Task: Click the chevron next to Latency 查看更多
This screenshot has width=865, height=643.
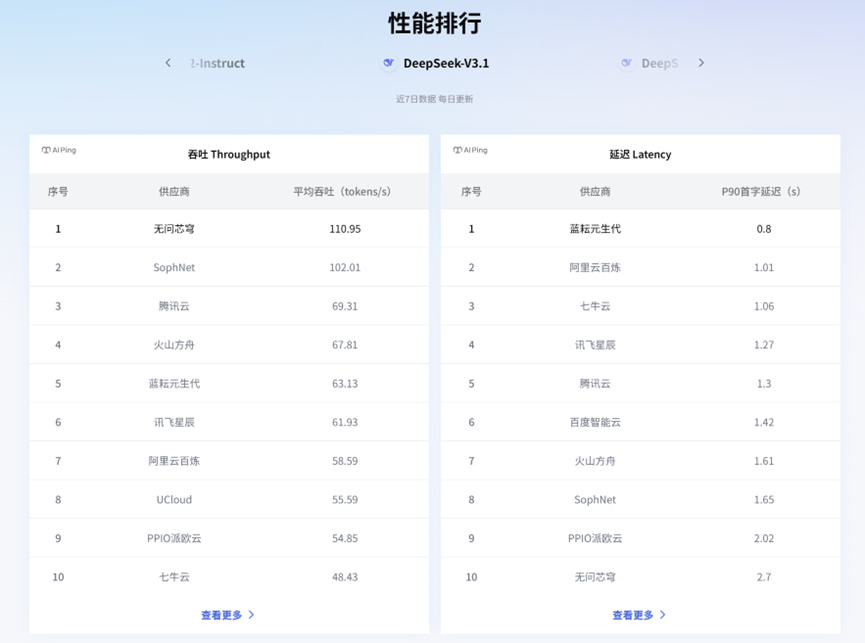Action: coord(663,614)
